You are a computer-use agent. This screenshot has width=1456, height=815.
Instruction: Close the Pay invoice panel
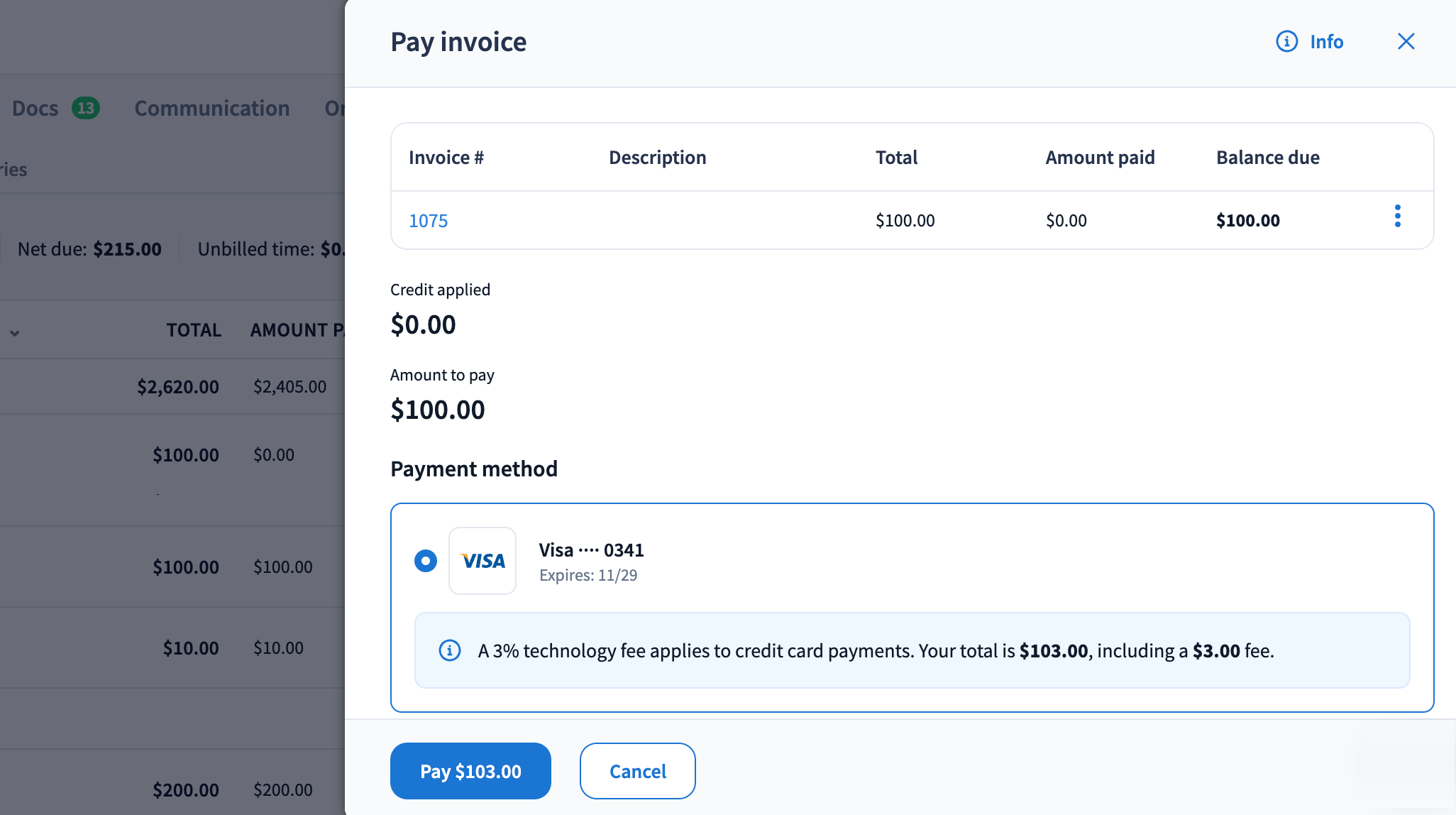(x=1406, y=42)
